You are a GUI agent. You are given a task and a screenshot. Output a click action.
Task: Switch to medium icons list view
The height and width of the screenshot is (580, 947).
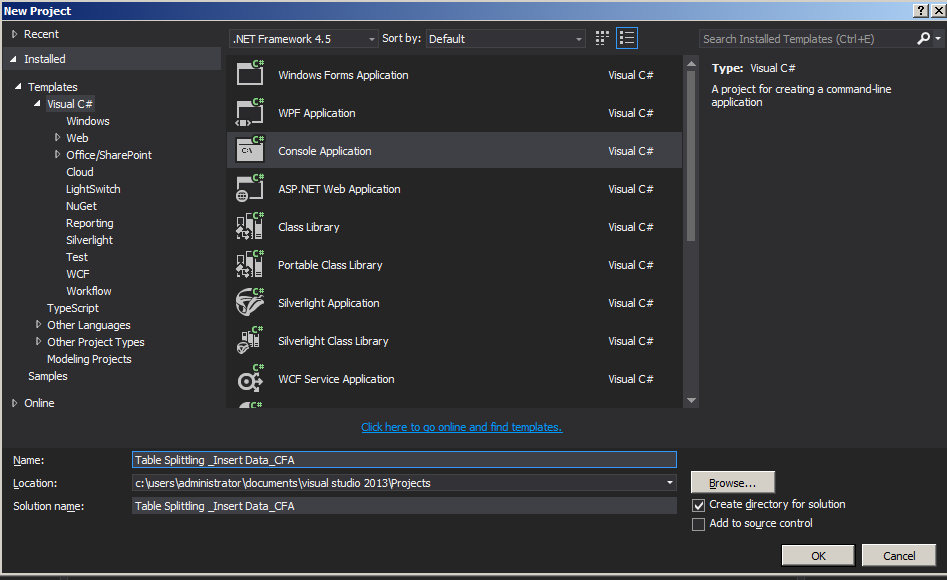pyautogui.click(x=627, y=37)
